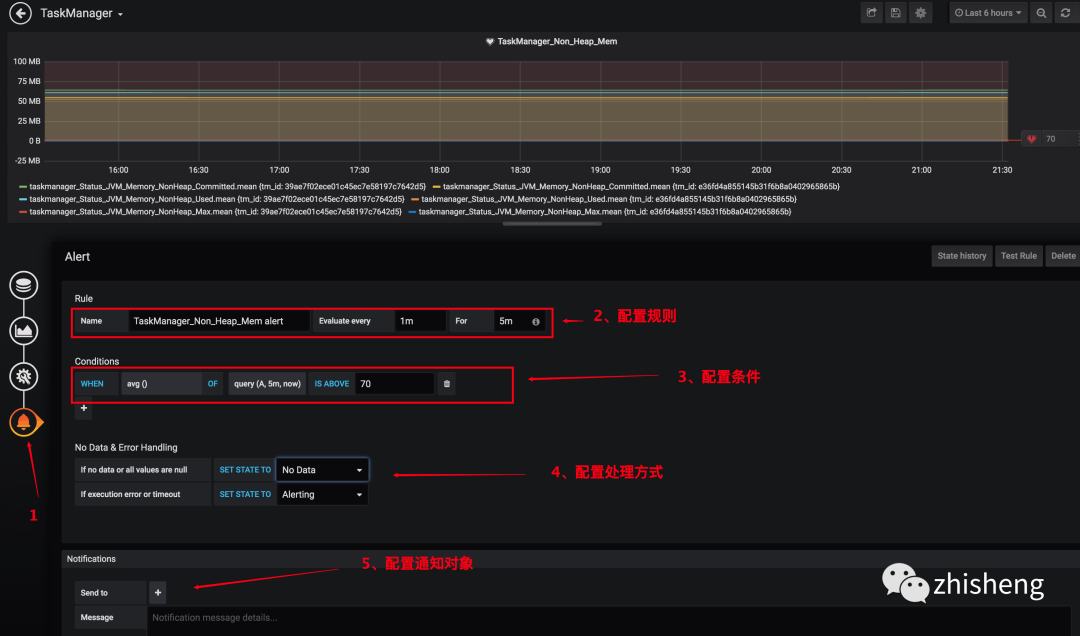Add a notification channel with Send to plus

click(x=158, y=593)
